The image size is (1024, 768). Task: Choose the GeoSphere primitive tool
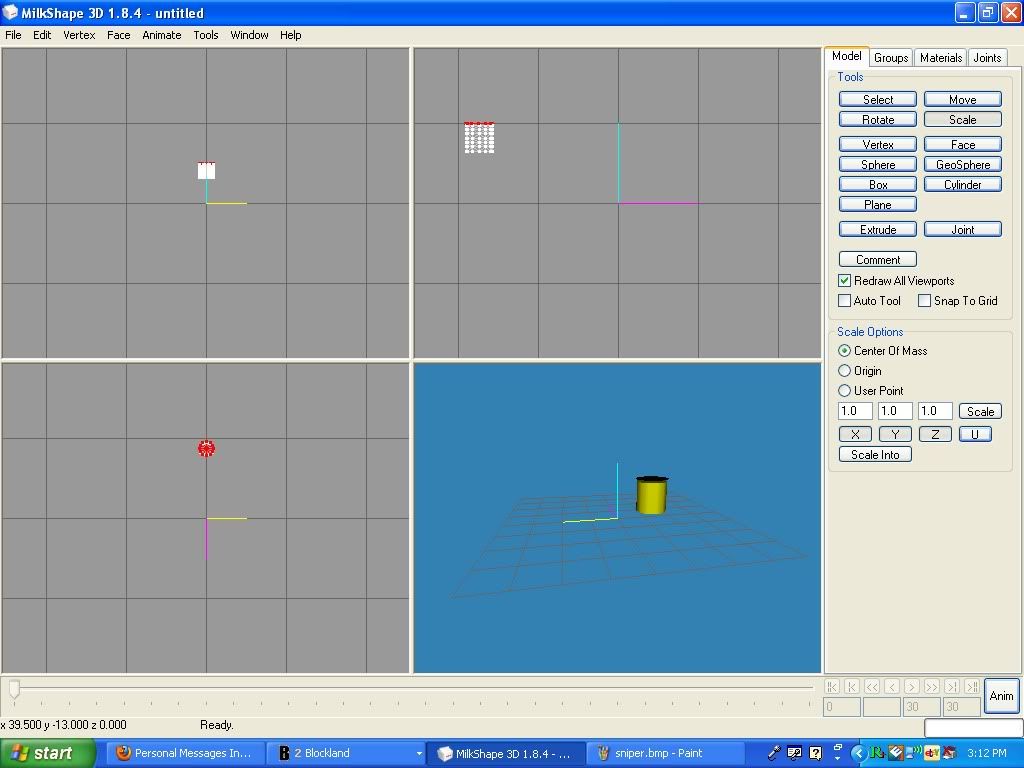click(x=962, y=165)
